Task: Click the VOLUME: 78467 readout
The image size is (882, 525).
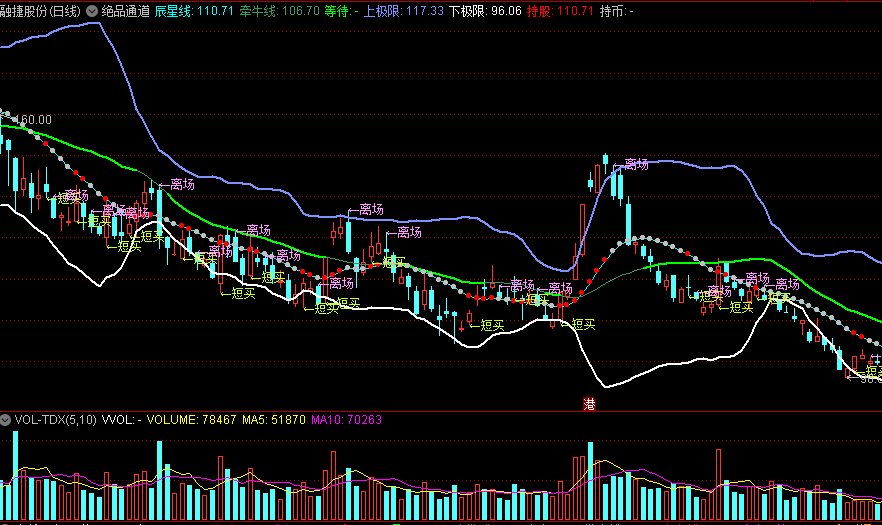Action: point(191,420)
